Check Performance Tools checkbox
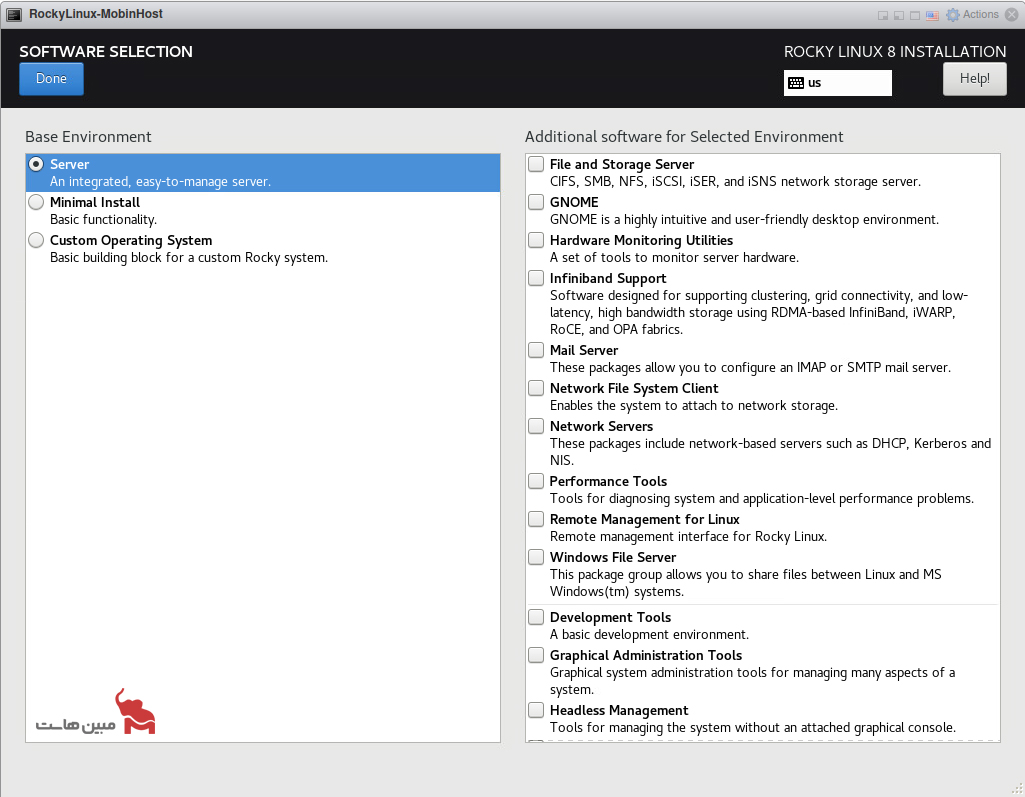The image size is (1025, 797). pyautogui.click(x=536, y=481)
